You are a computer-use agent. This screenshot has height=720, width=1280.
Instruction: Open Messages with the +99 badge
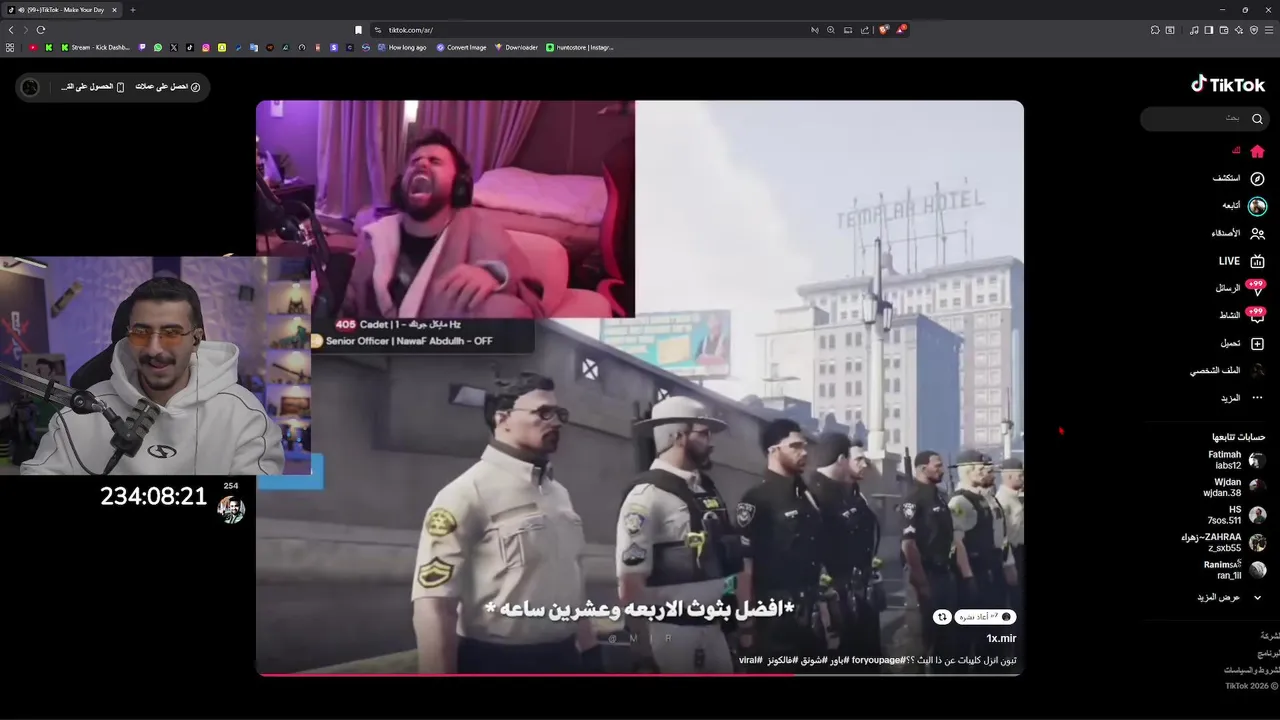coord(1257,289)
